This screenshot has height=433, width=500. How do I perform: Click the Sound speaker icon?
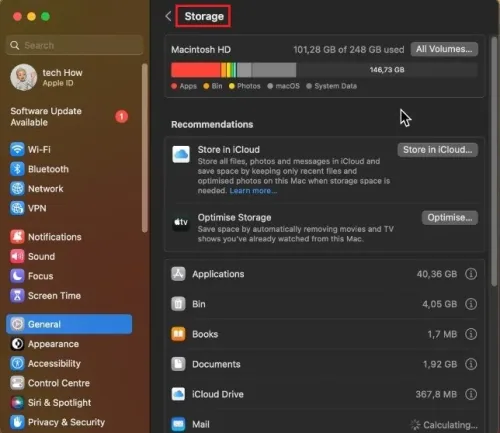(x=17, y=256)
